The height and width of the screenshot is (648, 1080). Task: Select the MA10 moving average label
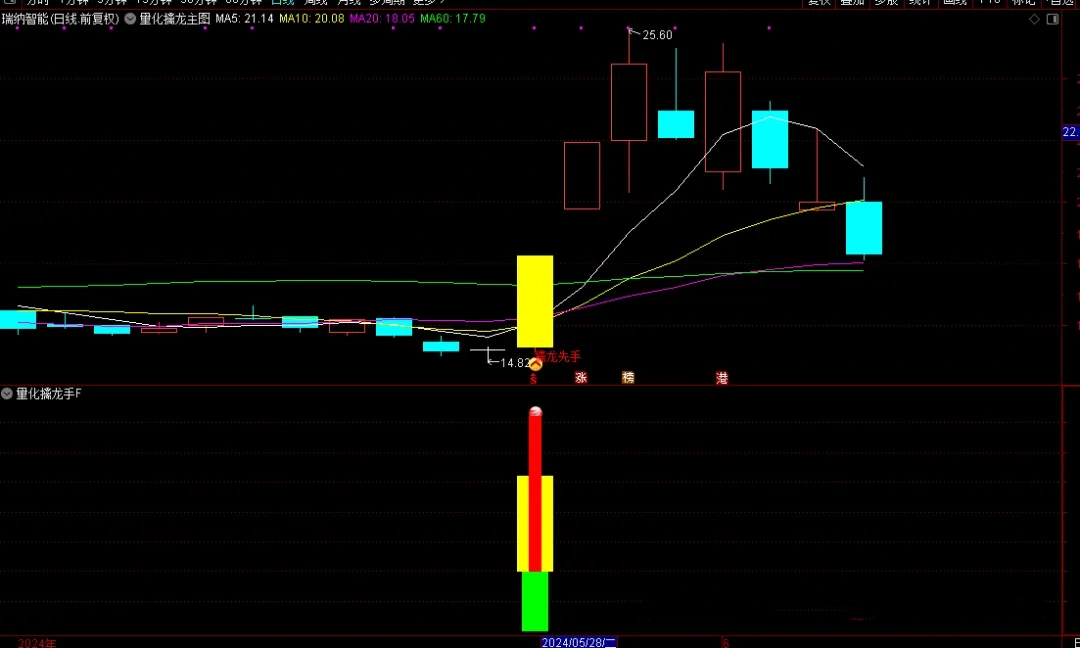pos(311,19)
